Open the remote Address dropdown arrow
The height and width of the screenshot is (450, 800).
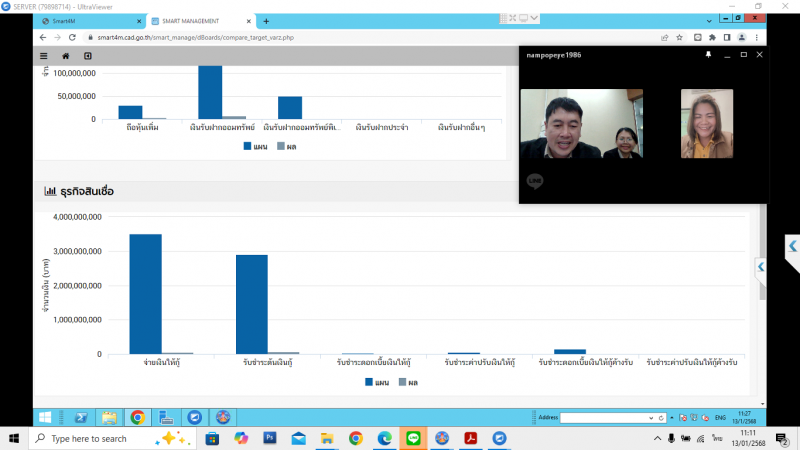[x=651, y=418]
